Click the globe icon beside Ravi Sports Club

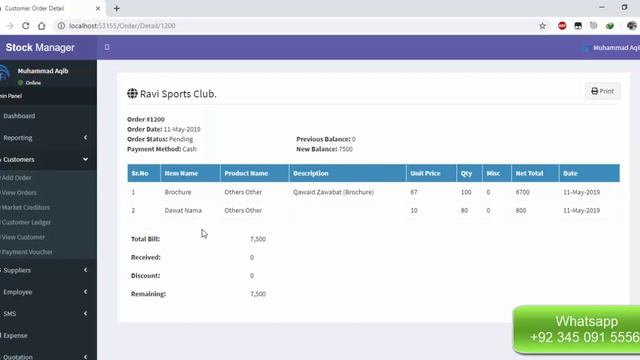point(132,93)
